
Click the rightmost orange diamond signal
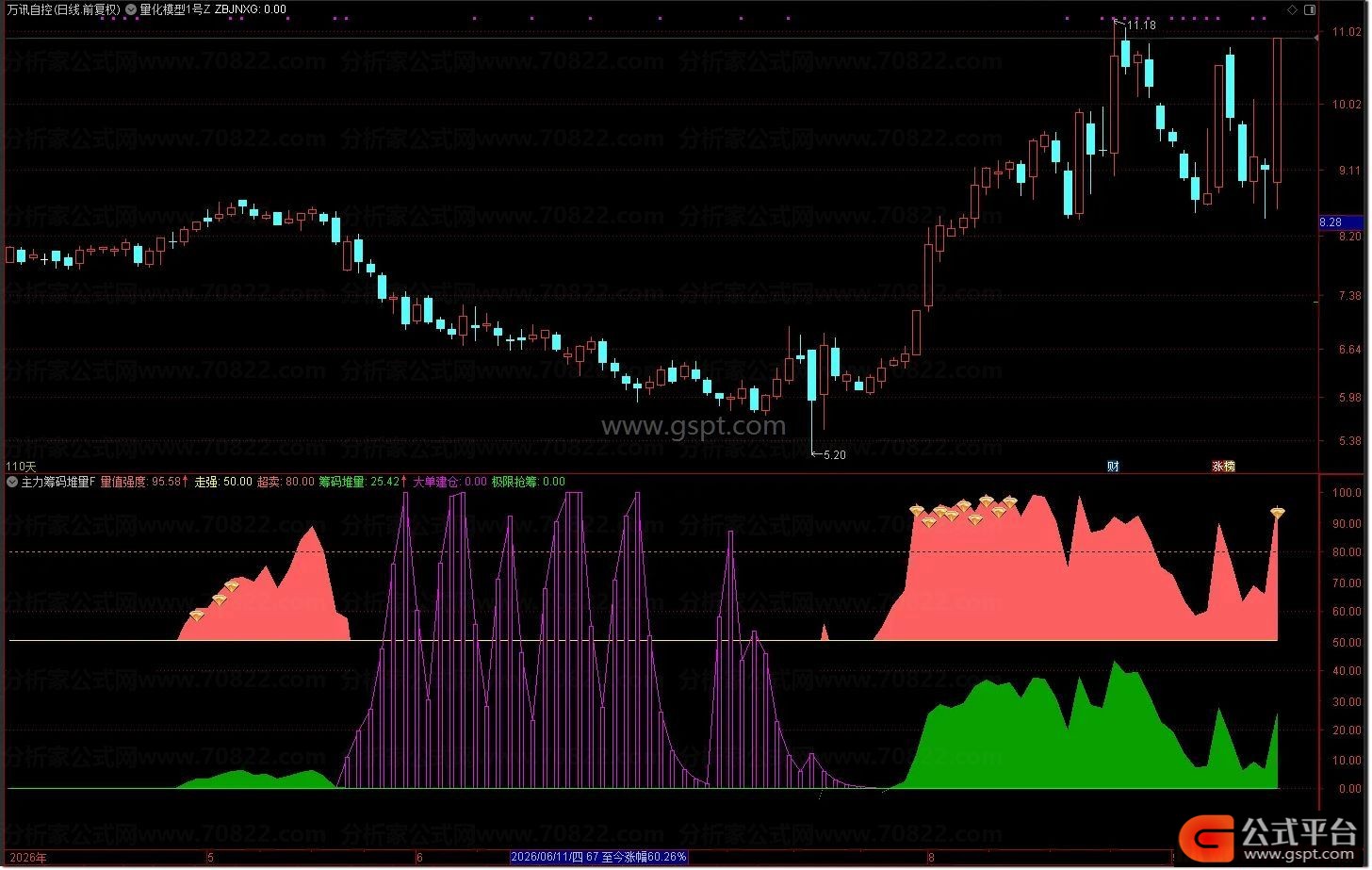pyautogui.click(x=1278, y=513)
